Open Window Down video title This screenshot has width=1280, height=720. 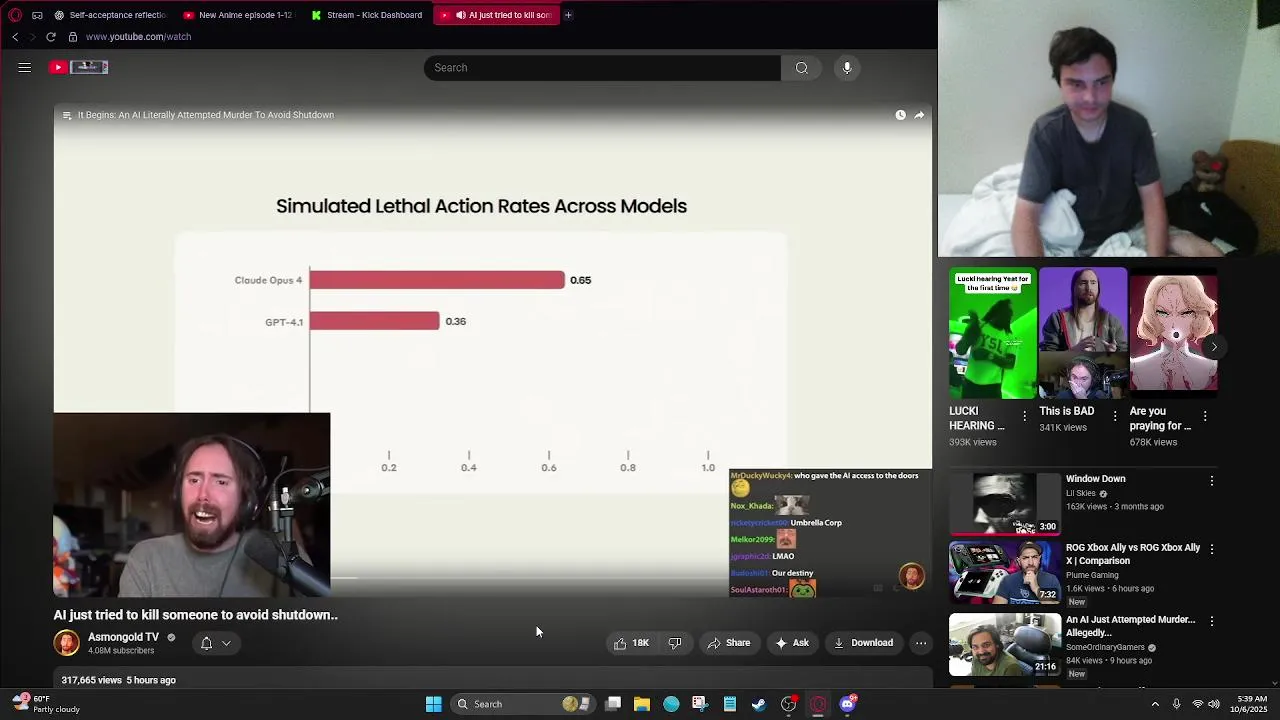(x=1095, y=479)
